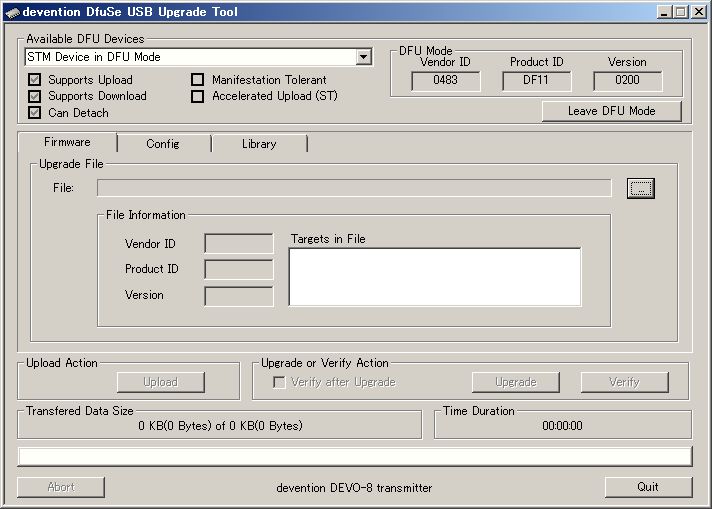This screenshot has height=509, width=712.
Task: Click the Verify button
Action: (624, 382)
